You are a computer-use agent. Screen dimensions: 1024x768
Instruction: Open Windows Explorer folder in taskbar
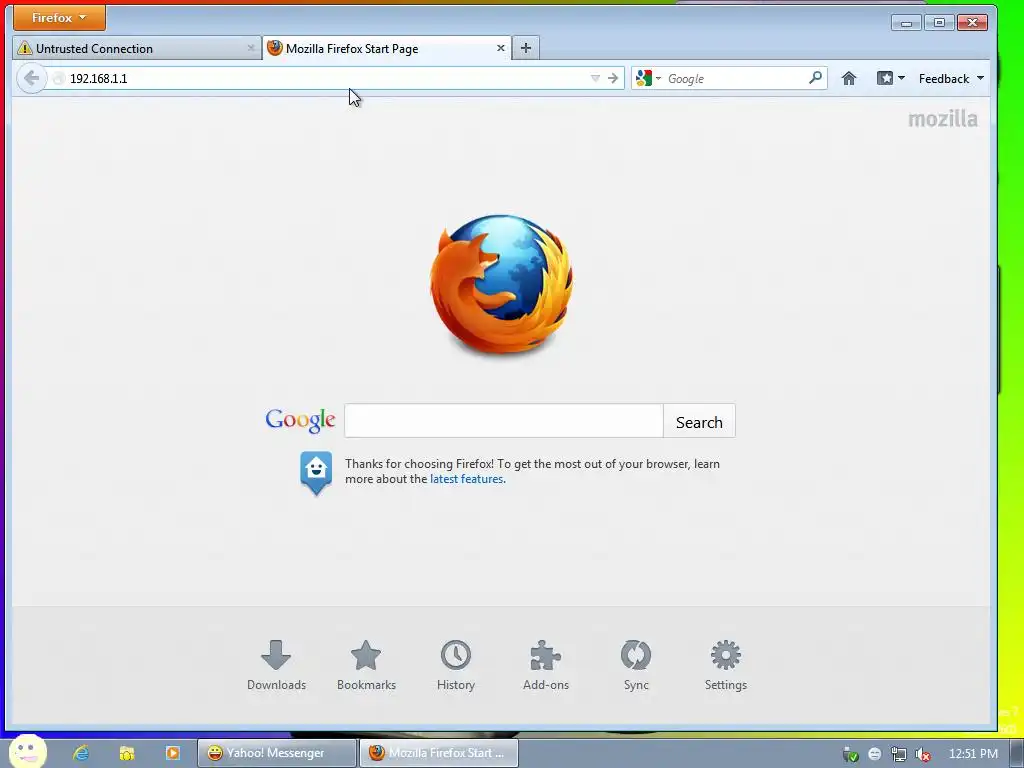pos(127,753)
